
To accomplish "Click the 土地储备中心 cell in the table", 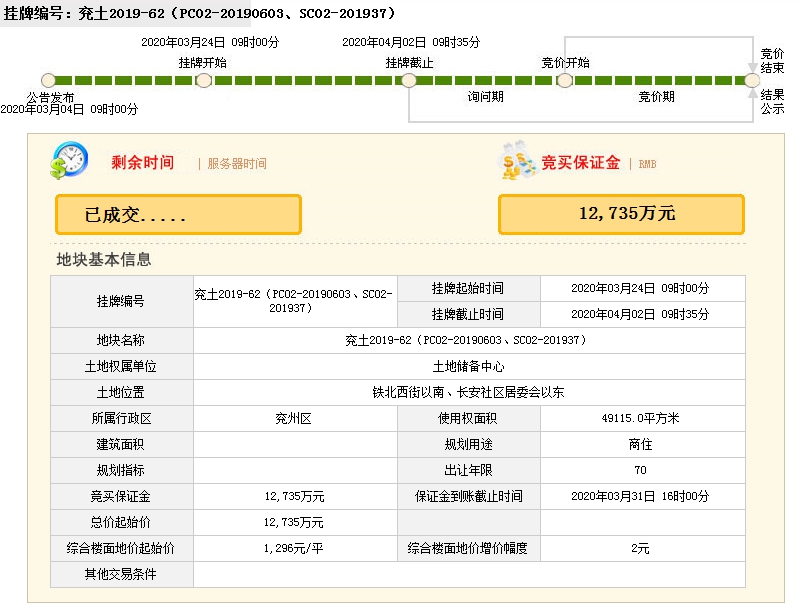I will click(468, 367).
